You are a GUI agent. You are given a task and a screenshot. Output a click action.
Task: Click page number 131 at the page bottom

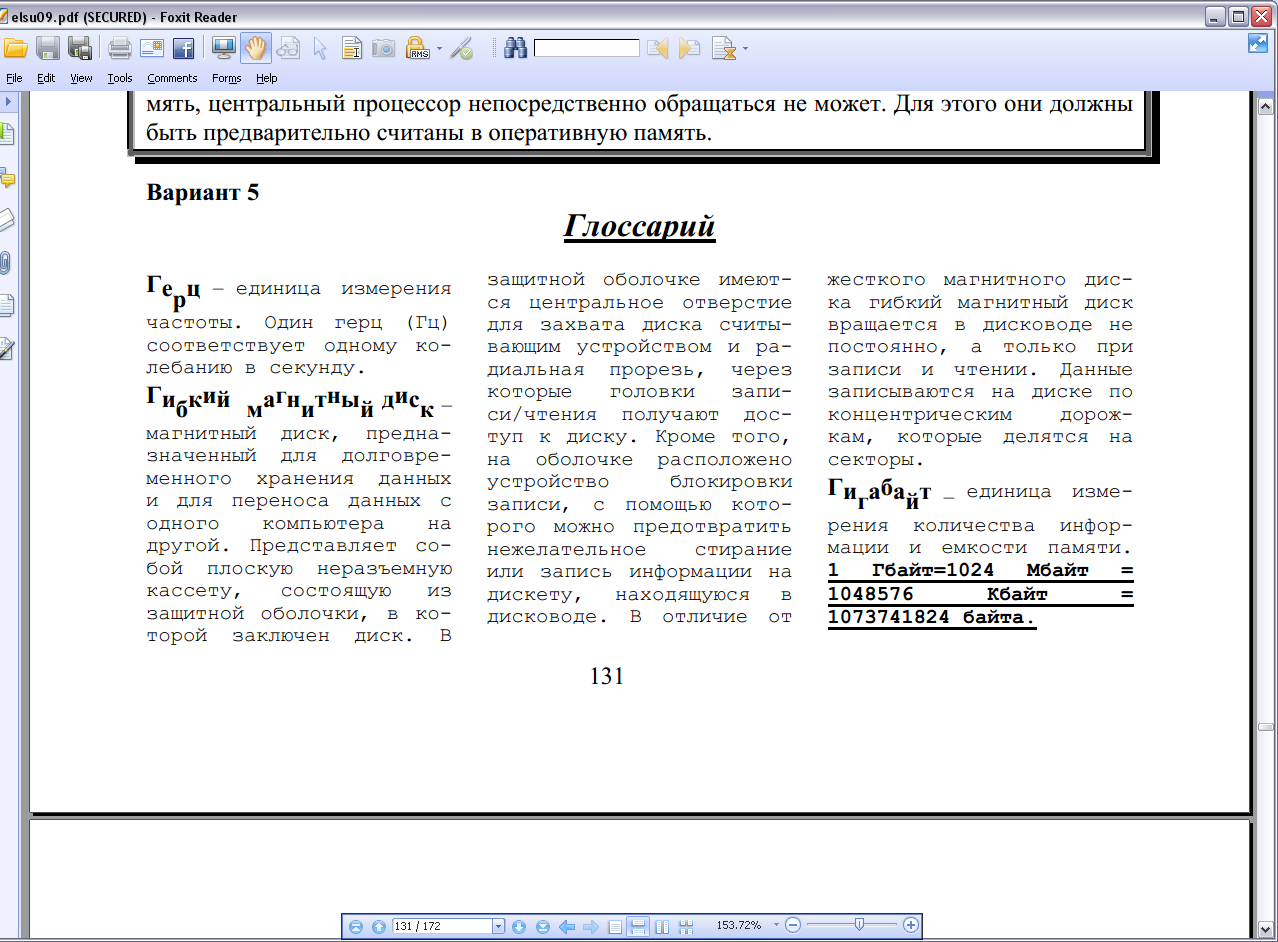pyautogui.click(x=607, y=676)
